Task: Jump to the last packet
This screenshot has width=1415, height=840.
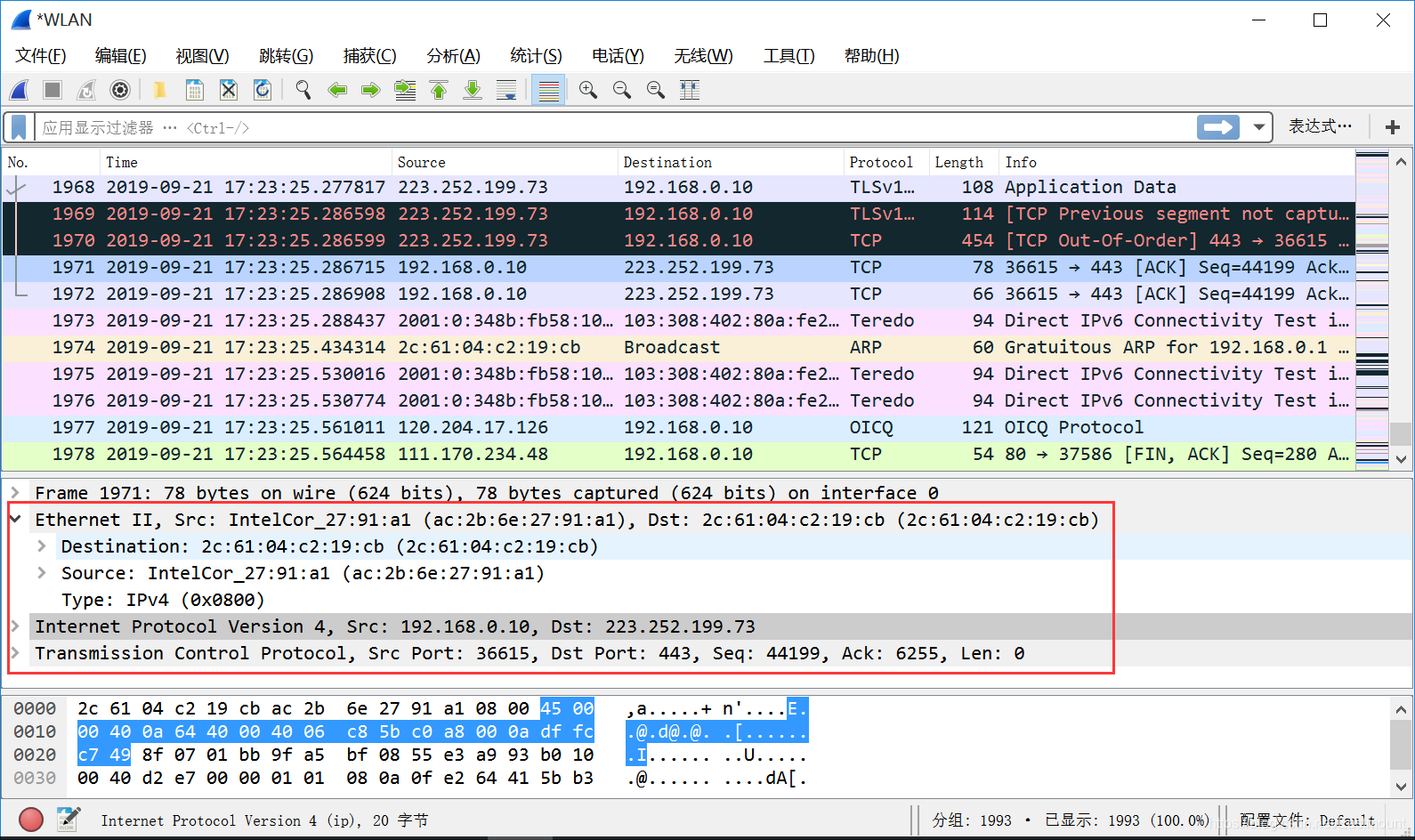Action: point(473,90)
